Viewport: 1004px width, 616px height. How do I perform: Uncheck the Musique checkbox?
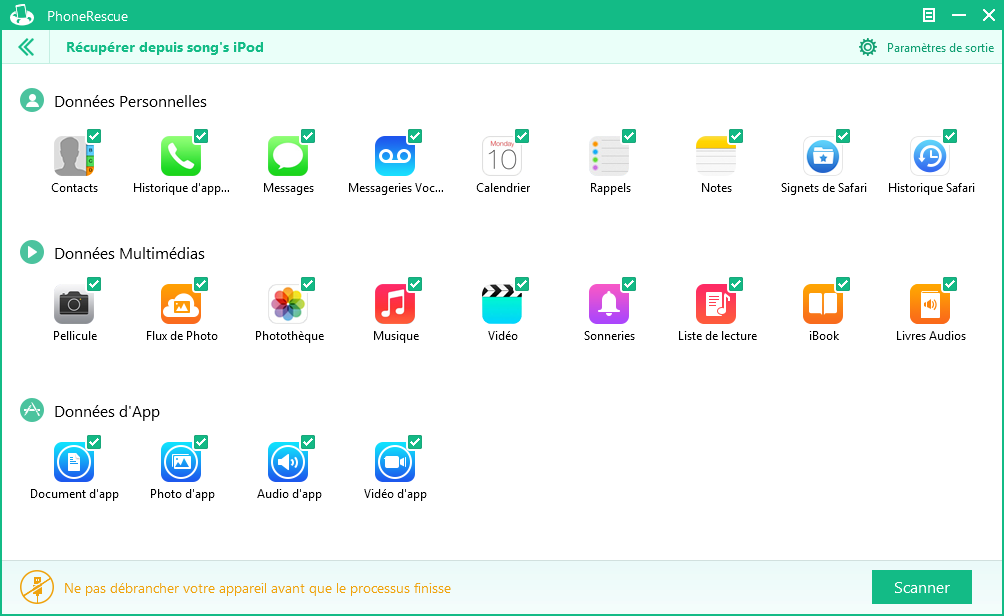point(415,284)
